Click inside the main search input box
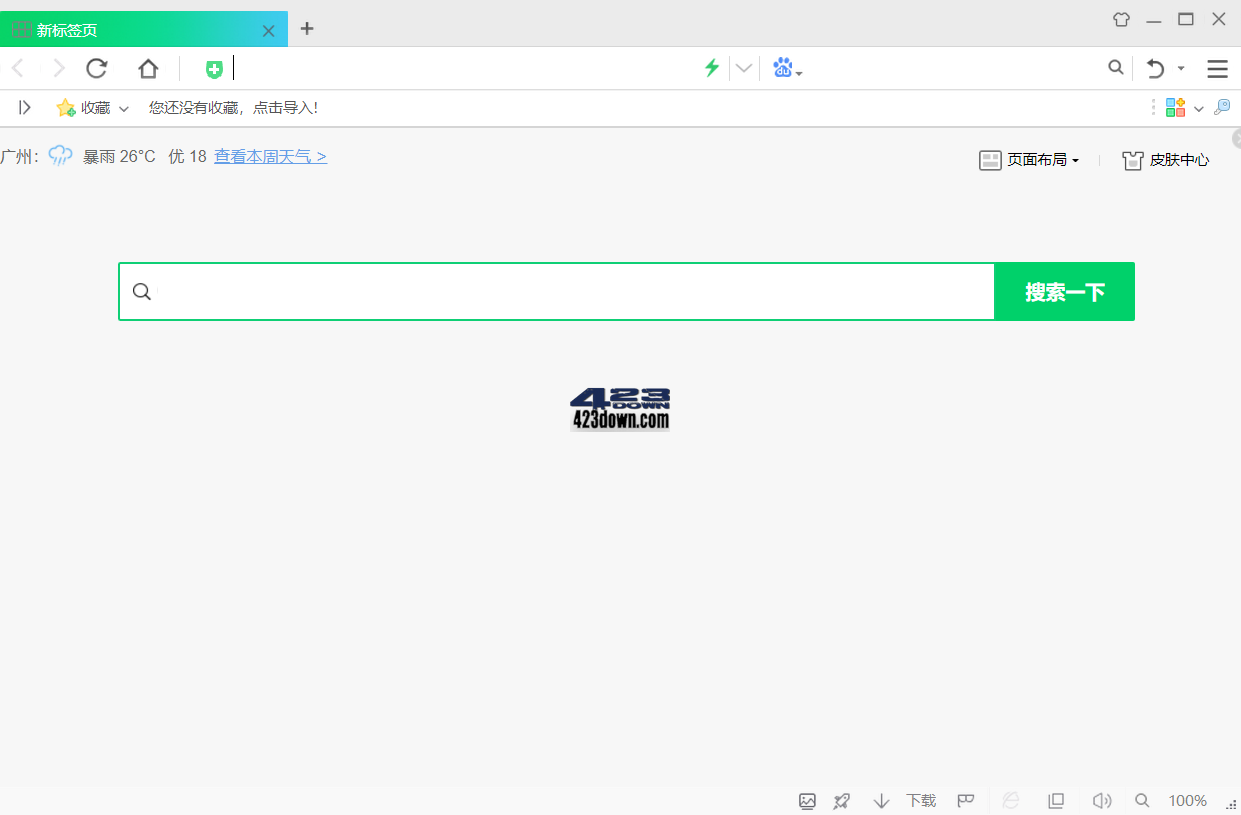The width and height of the screenshot is (1241, 815). 550,291
